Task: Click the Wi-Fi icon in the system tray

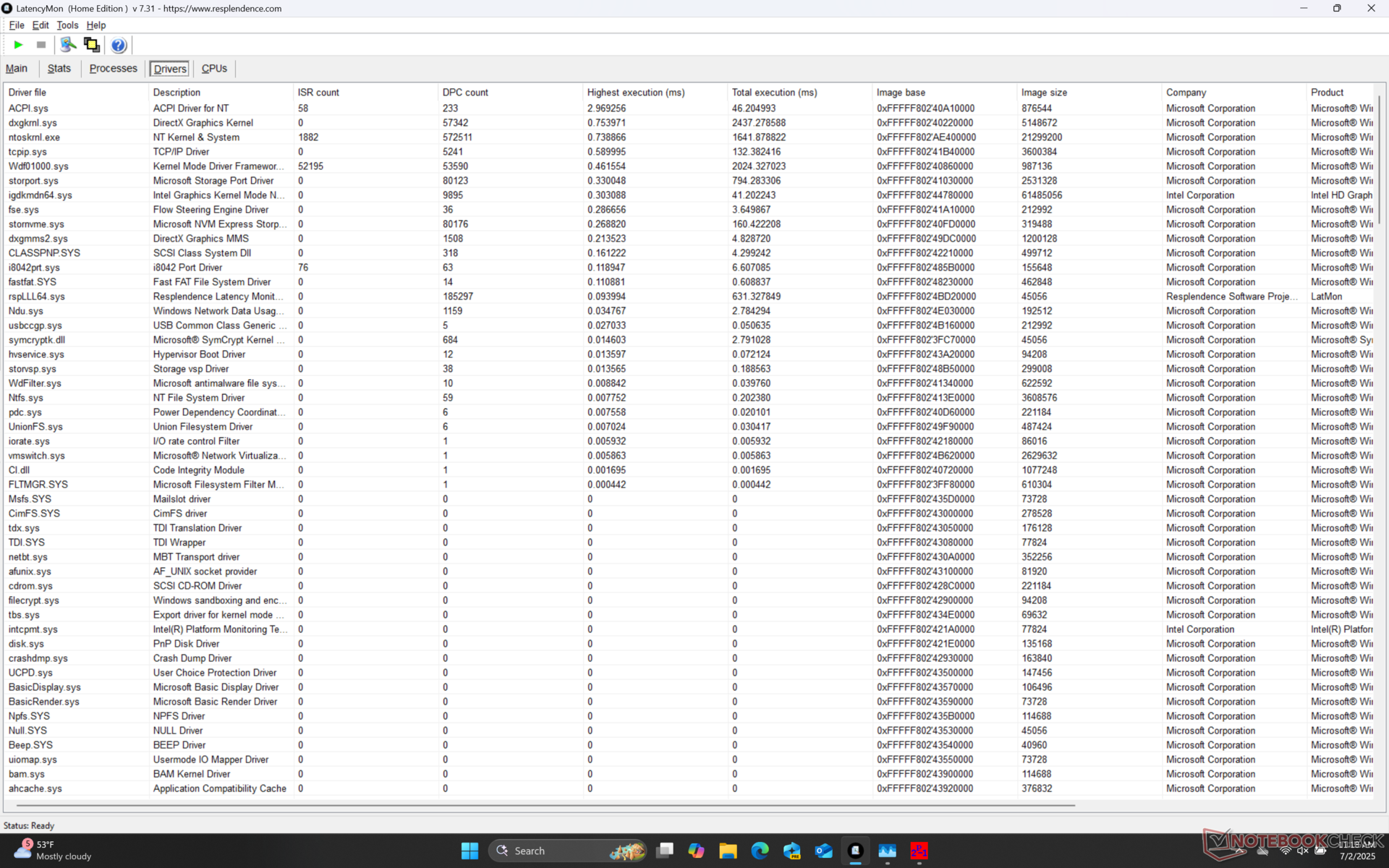Action: click(1286, 851)
